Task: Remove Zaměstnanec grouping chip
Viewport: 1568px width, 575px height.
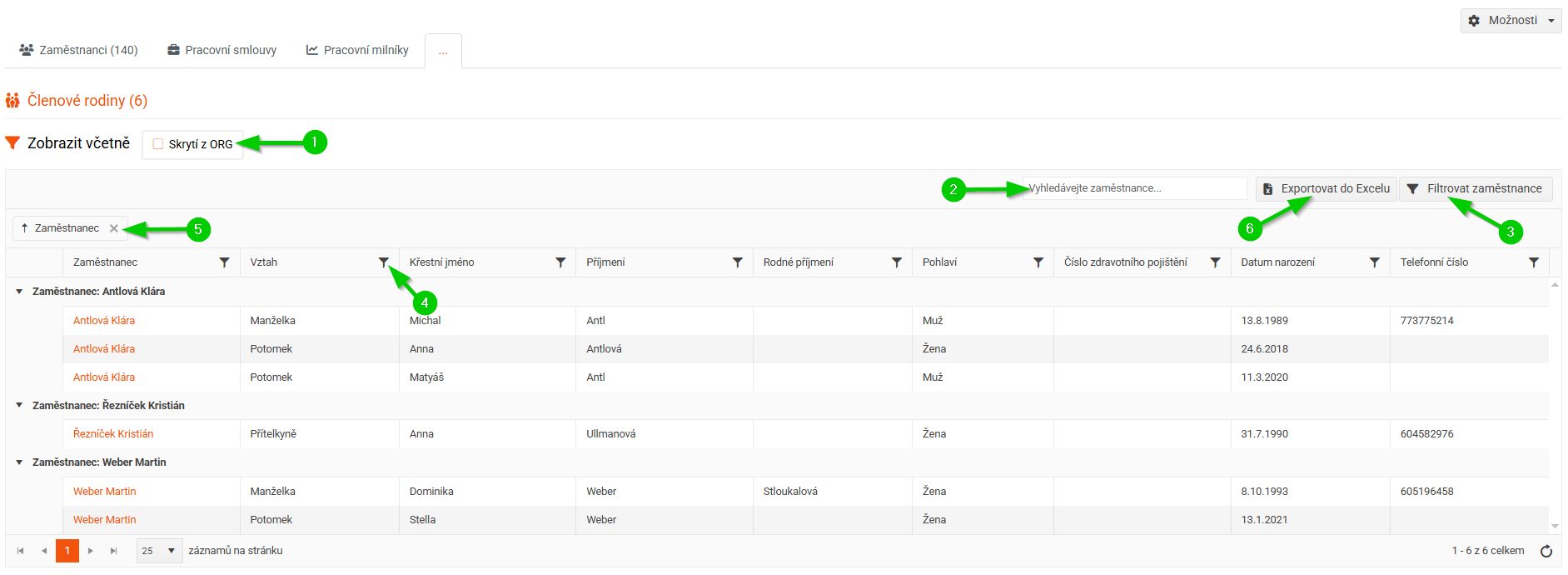Action: pos(114,228)
